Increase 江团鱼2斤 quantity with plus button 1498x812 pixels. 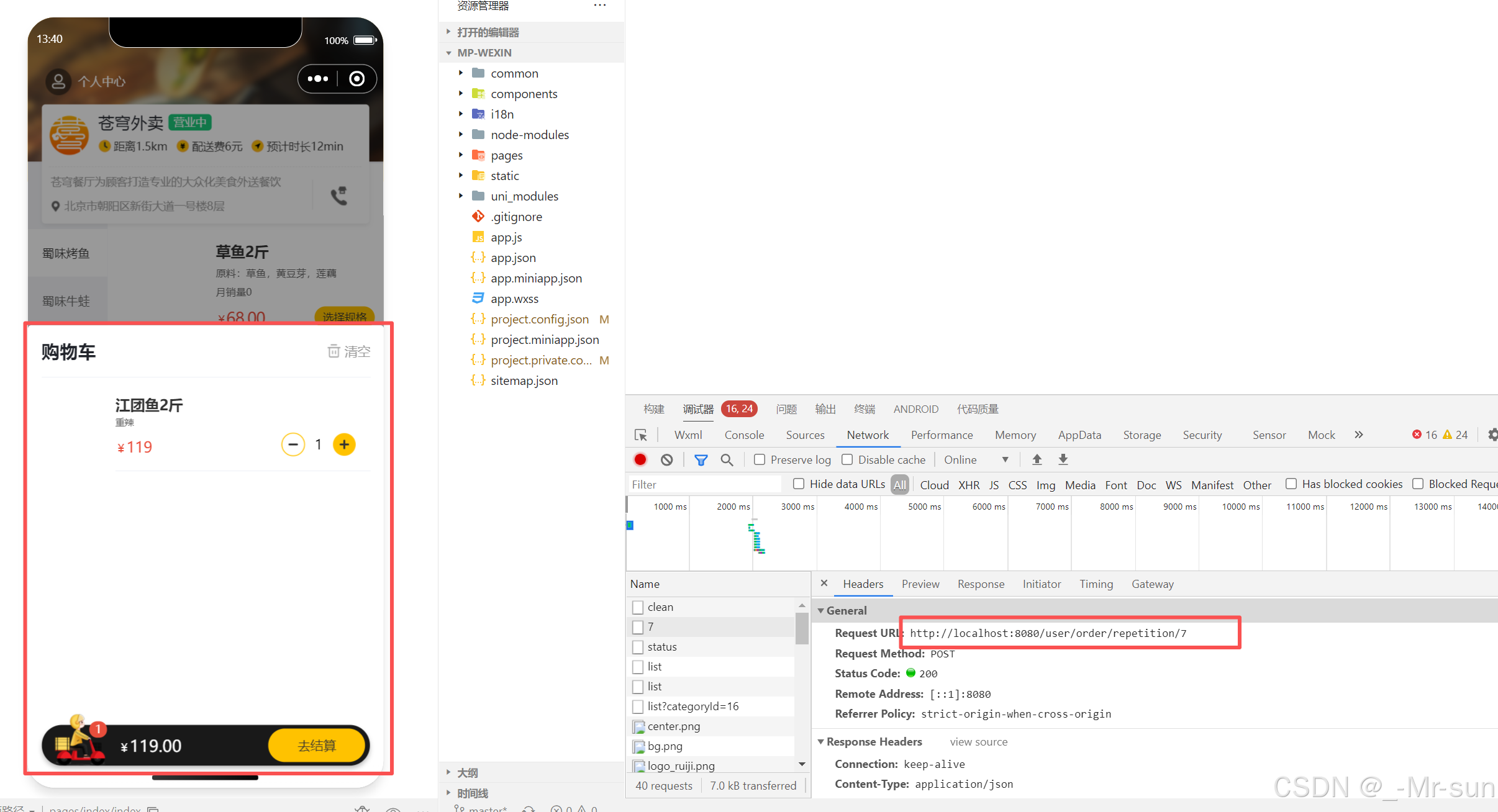(344, 444)
